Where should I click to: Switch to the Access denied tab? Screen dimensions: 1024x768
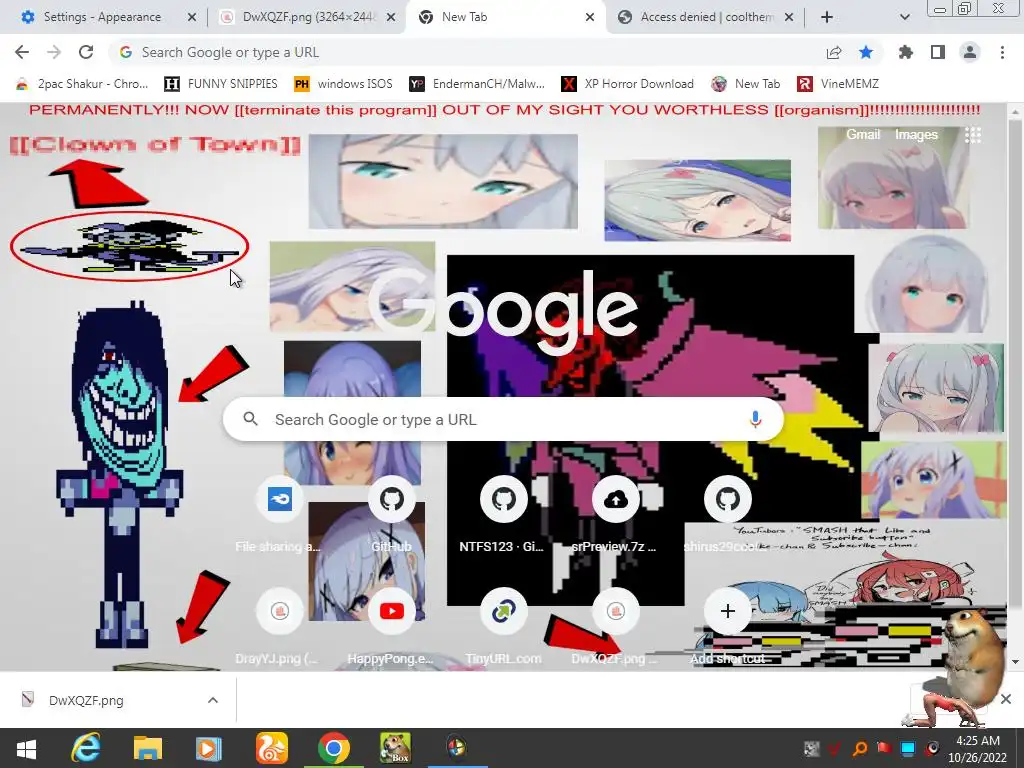(705, 17)
